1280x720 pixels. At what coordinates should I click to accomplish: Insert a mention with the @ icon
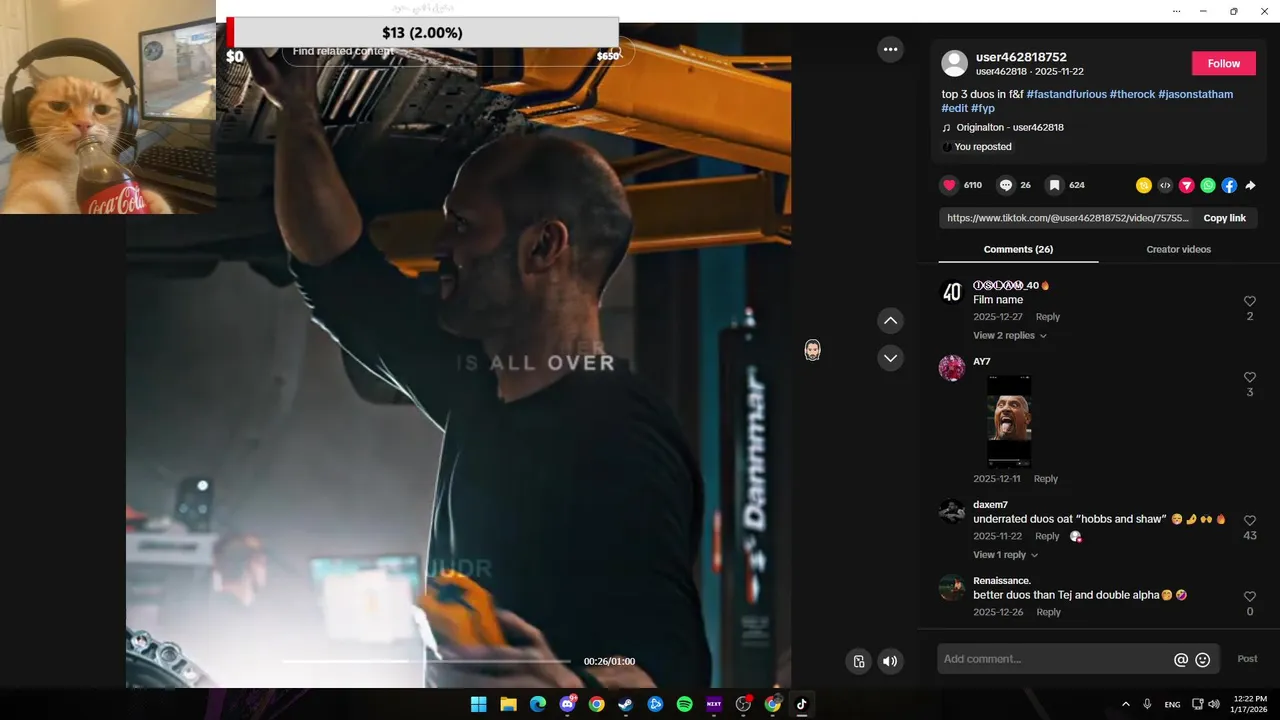(1181, 660)
